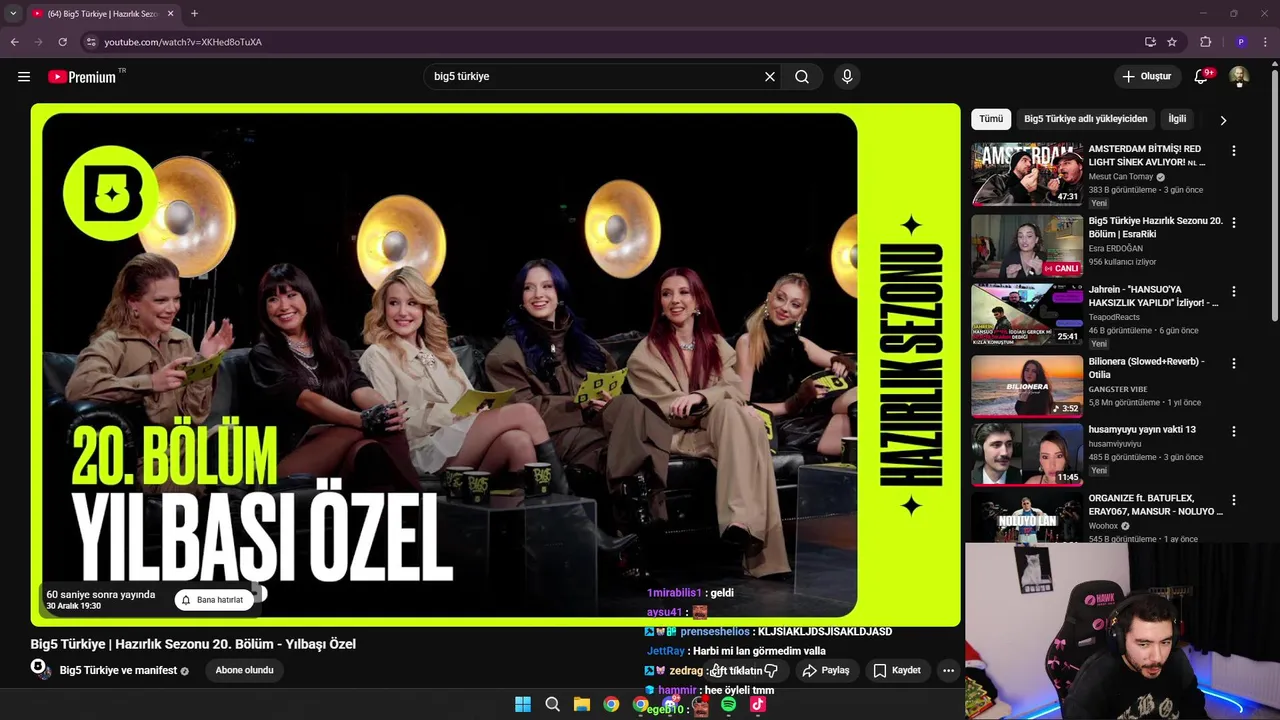Open Spotify from the taskbar
Image resolution: width=1280 pixels, height=720 pixels.
pos(728,705)
